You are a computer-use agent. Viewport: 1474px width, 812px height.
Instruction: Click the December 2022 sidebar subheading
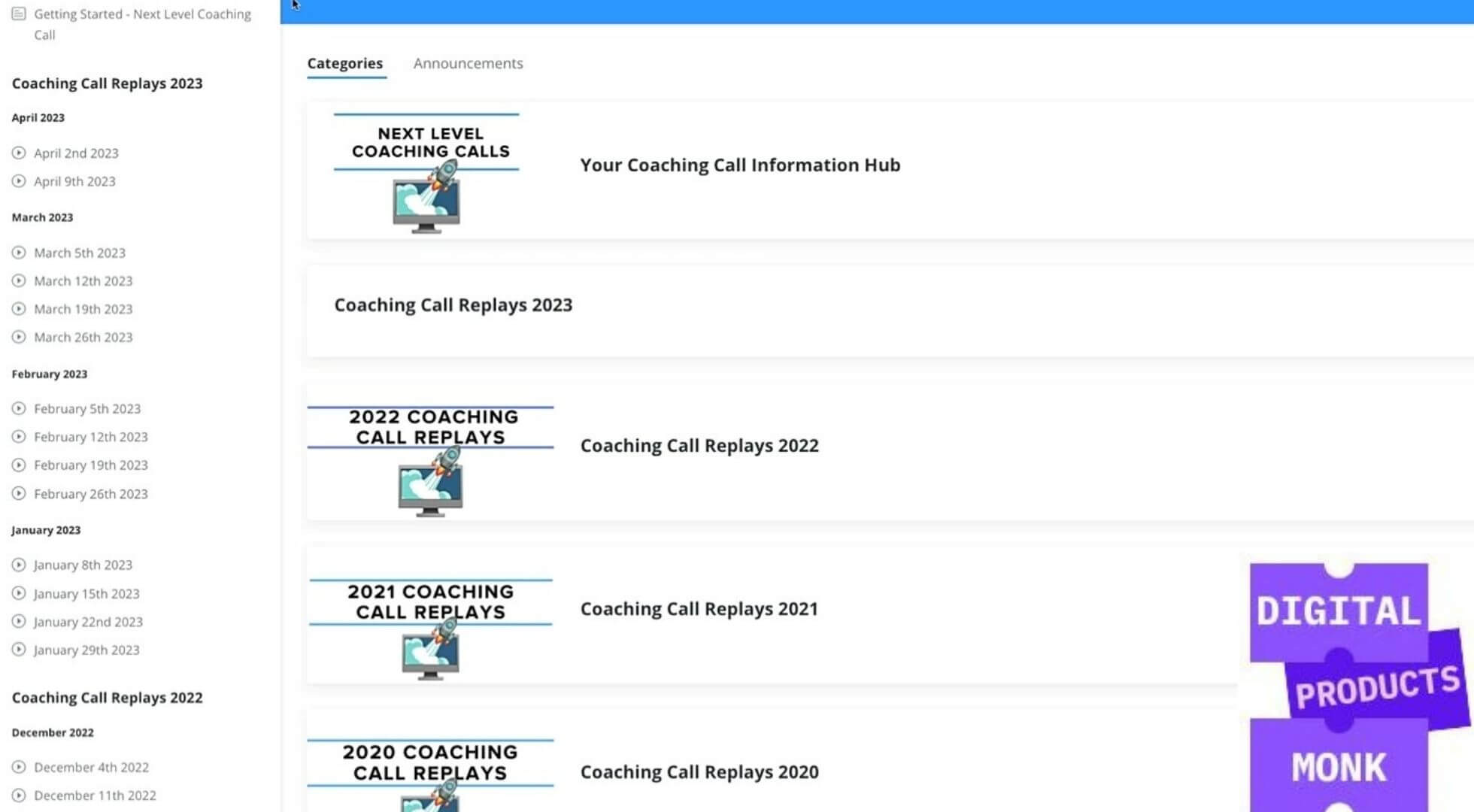53,732
